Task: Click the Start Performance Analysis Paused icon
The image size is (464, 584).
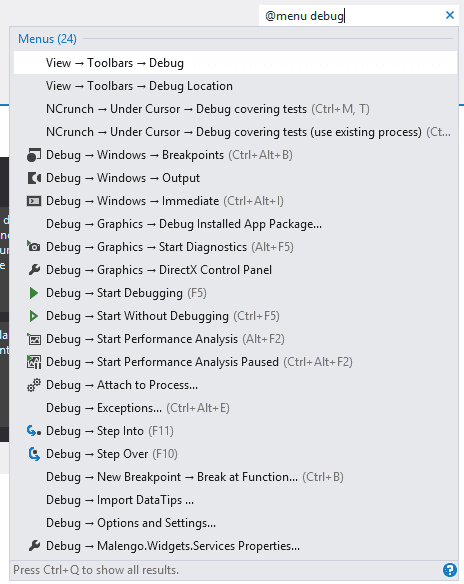Action: click(34, 362)
